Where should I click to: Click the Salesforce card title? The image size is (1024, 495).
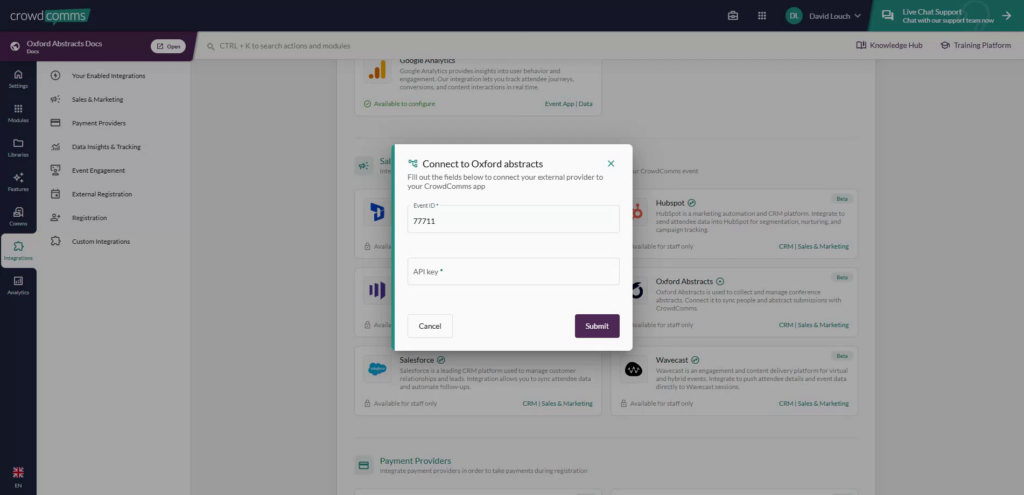tap(417, 360)
